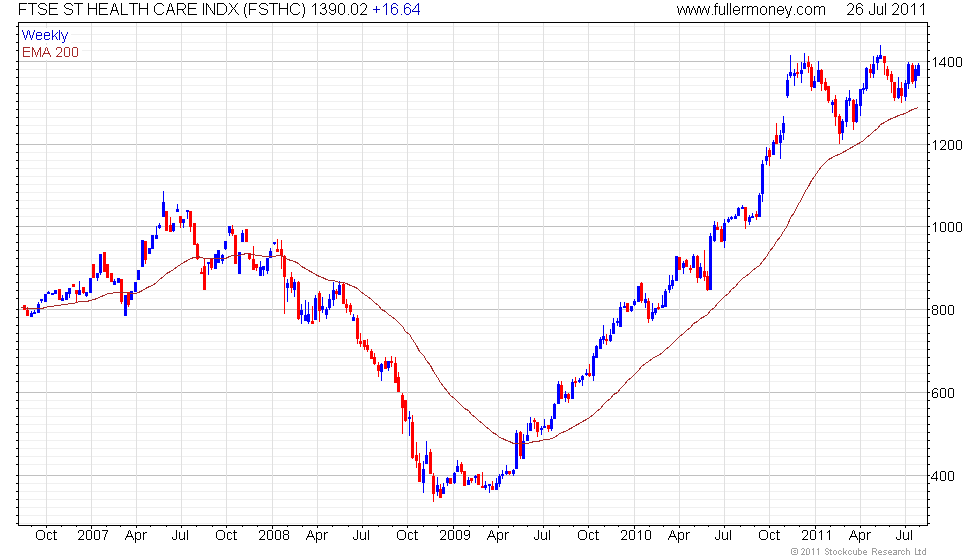Click the 1400 price axis label
The width and height of the screenshot is (980, 560).
point(947,62)
